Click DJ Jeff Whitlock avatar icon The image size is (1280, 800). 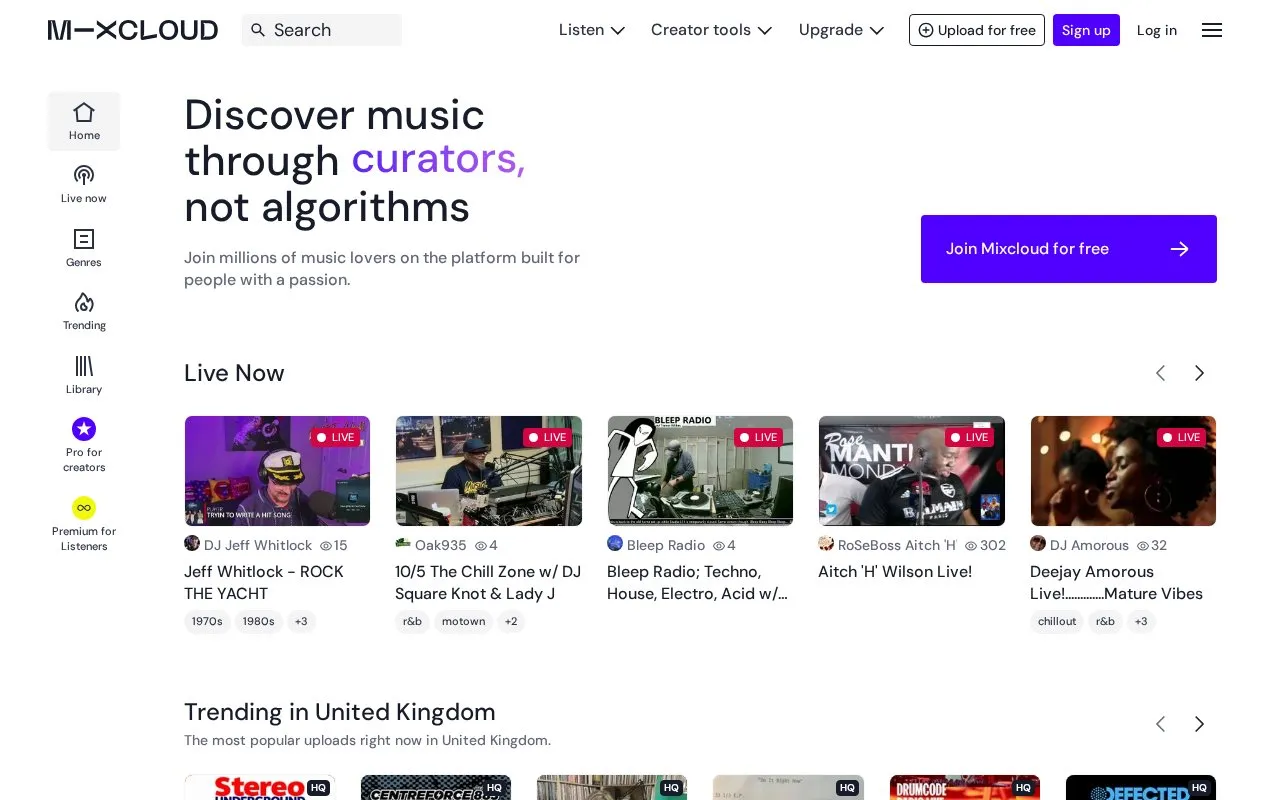192,543
